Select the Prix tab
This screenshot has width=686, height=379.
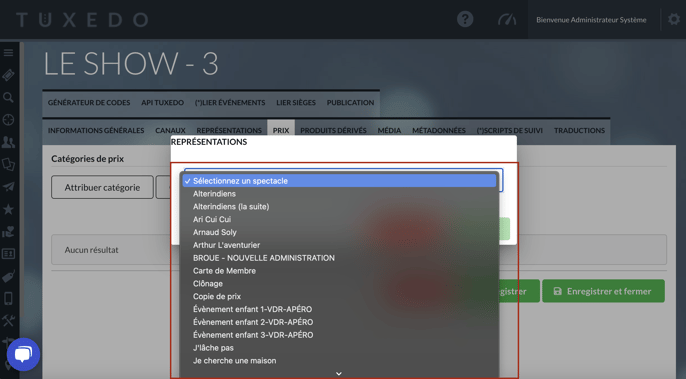[x=281, y=130]
